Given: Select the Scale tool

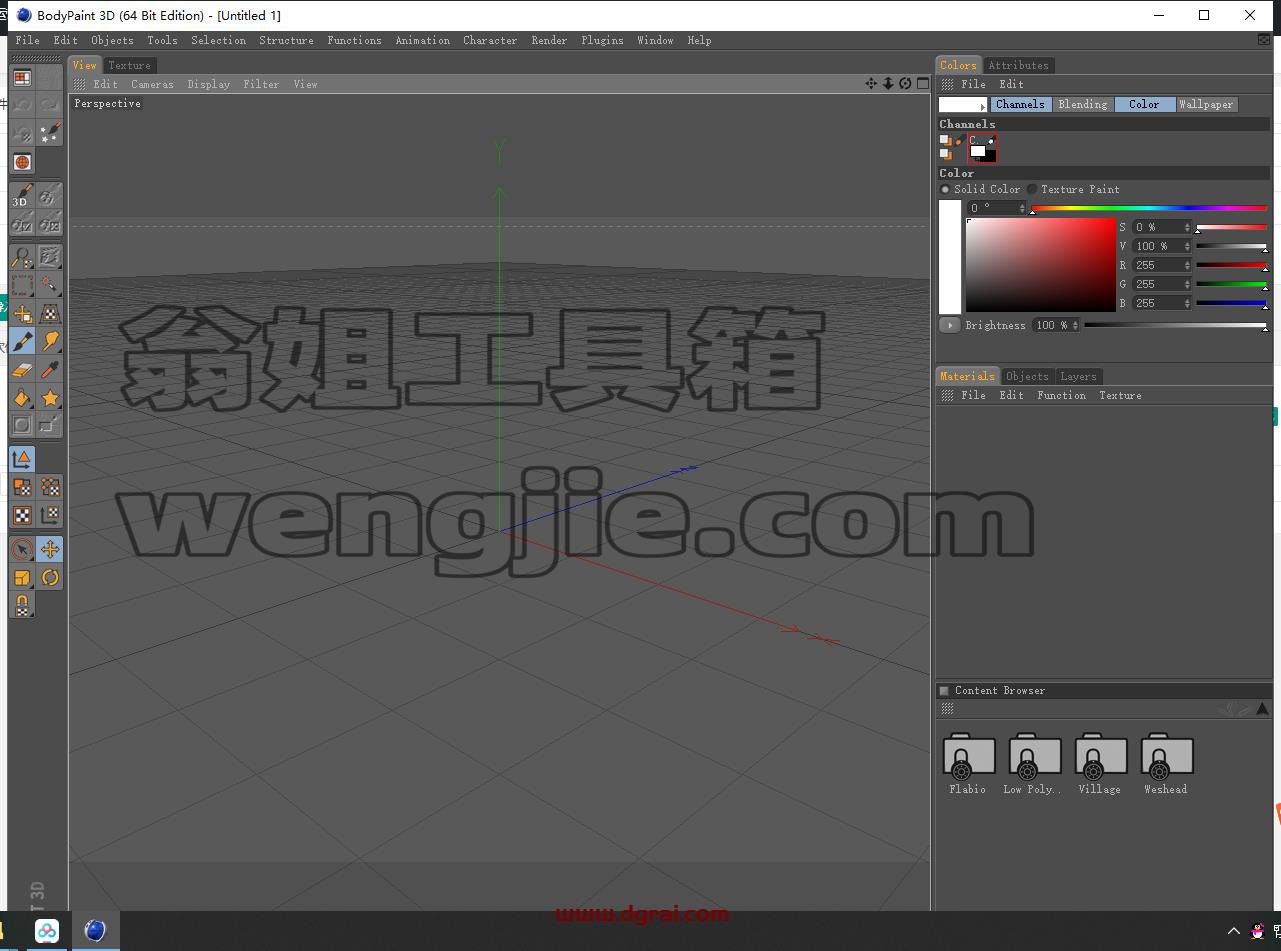Looking at the screenshot, I should pos(22,578).
